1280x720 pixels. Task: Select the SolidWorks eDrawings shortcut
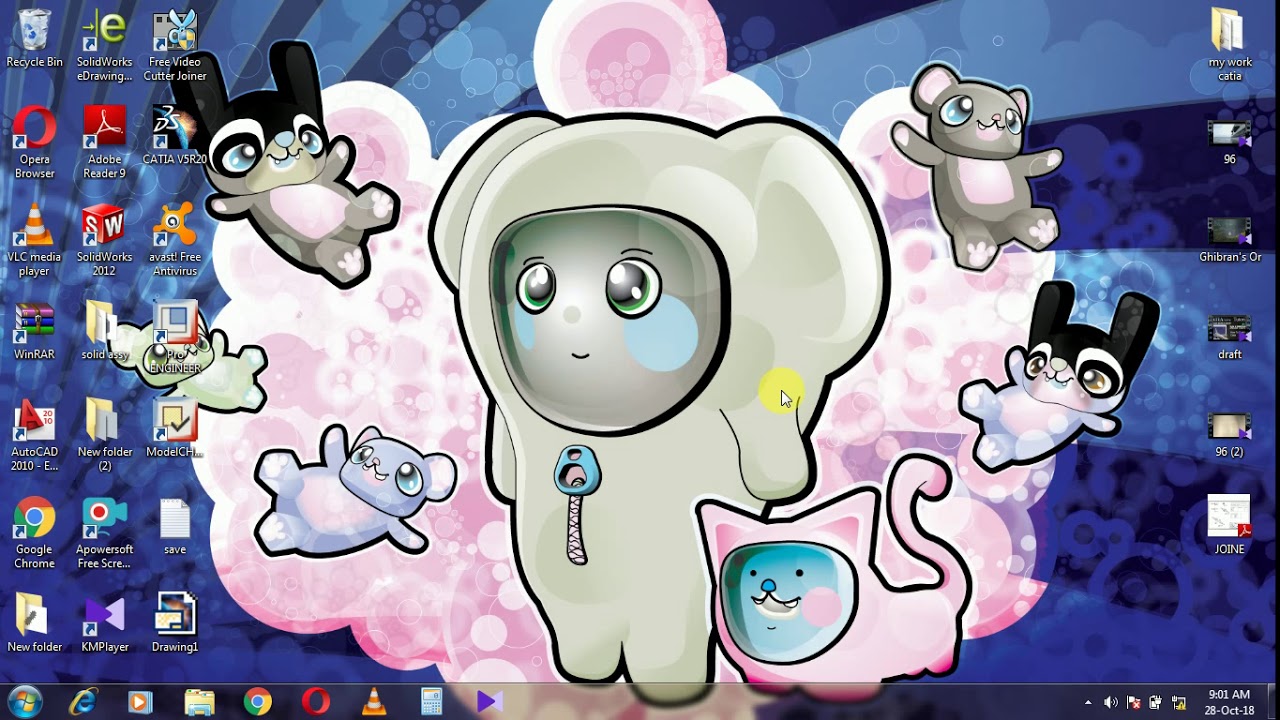(104, 47)
